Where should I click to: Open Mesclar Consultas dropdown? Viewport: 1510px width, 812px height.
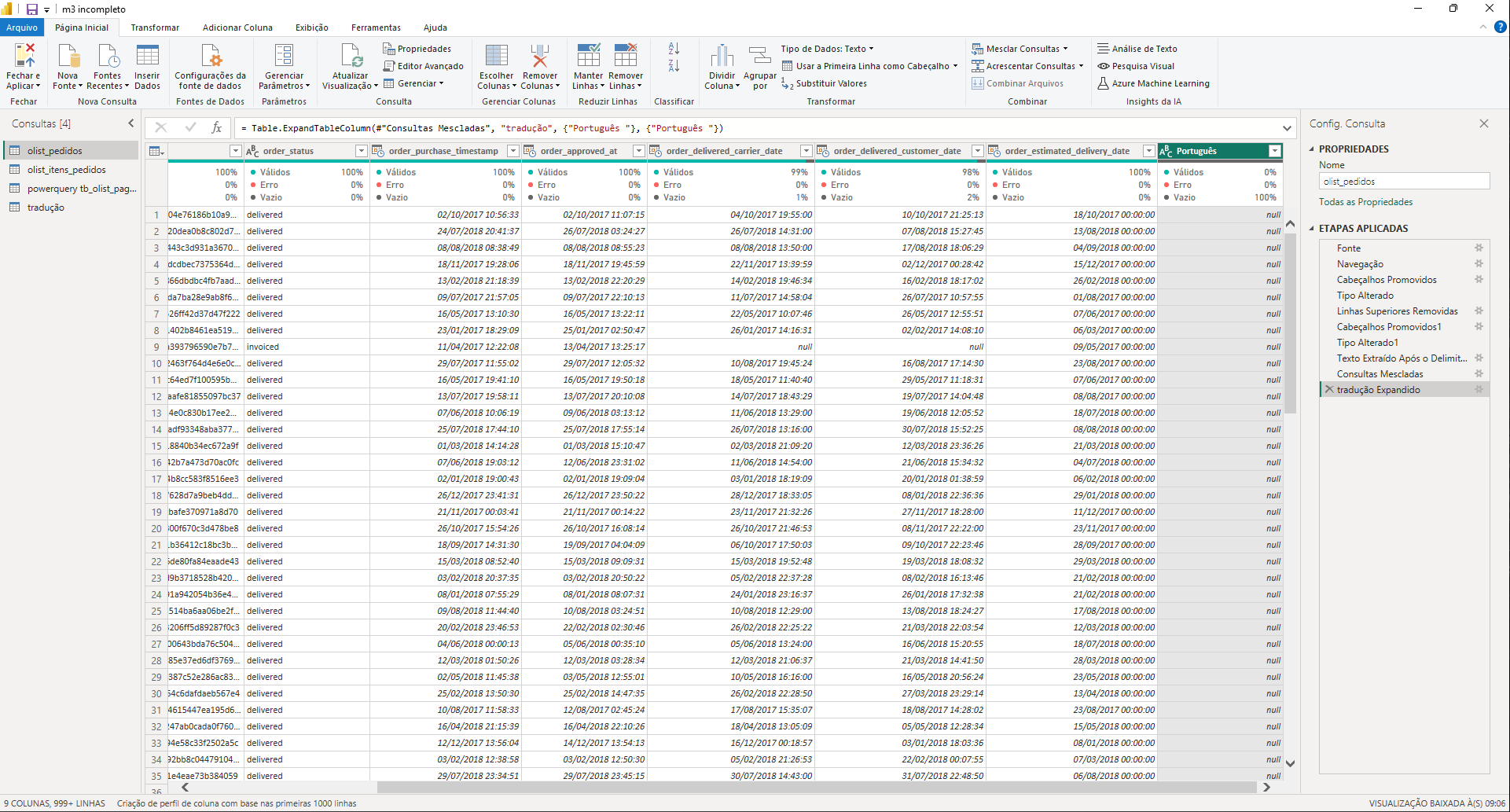(1020, 49)
